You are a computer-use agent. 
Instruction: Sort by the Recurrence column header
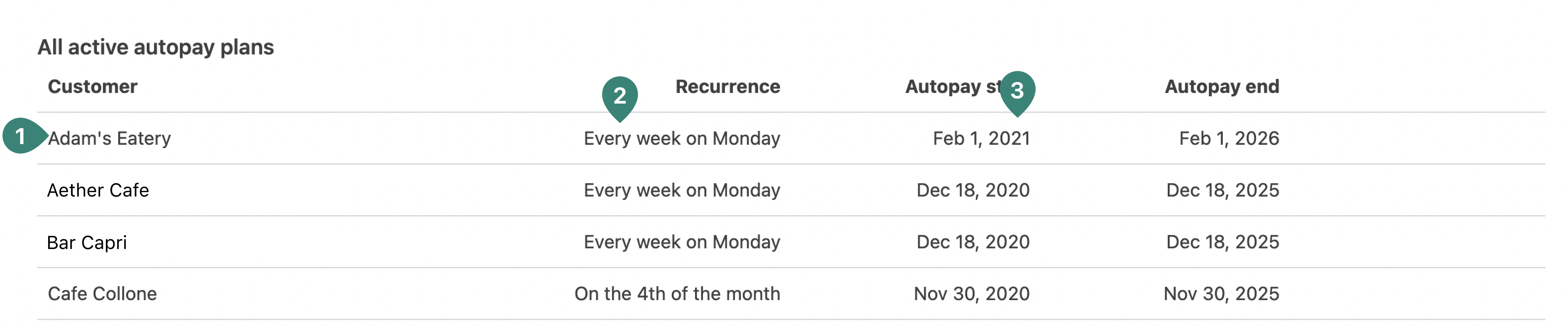coord(727,87)
